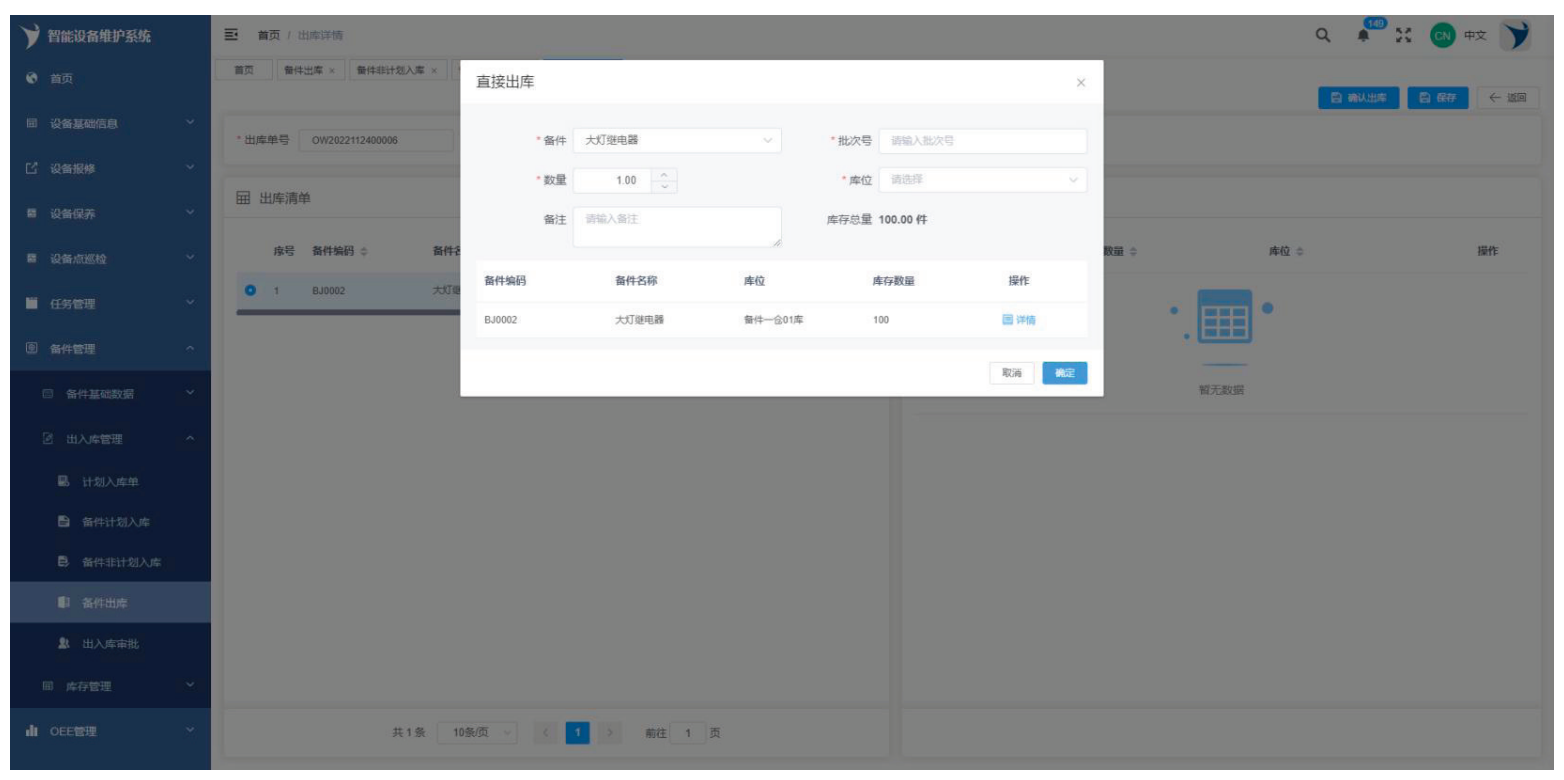Open the 库位 location dropdown
Screen dimensions: 1564x780
pos(982,180)
